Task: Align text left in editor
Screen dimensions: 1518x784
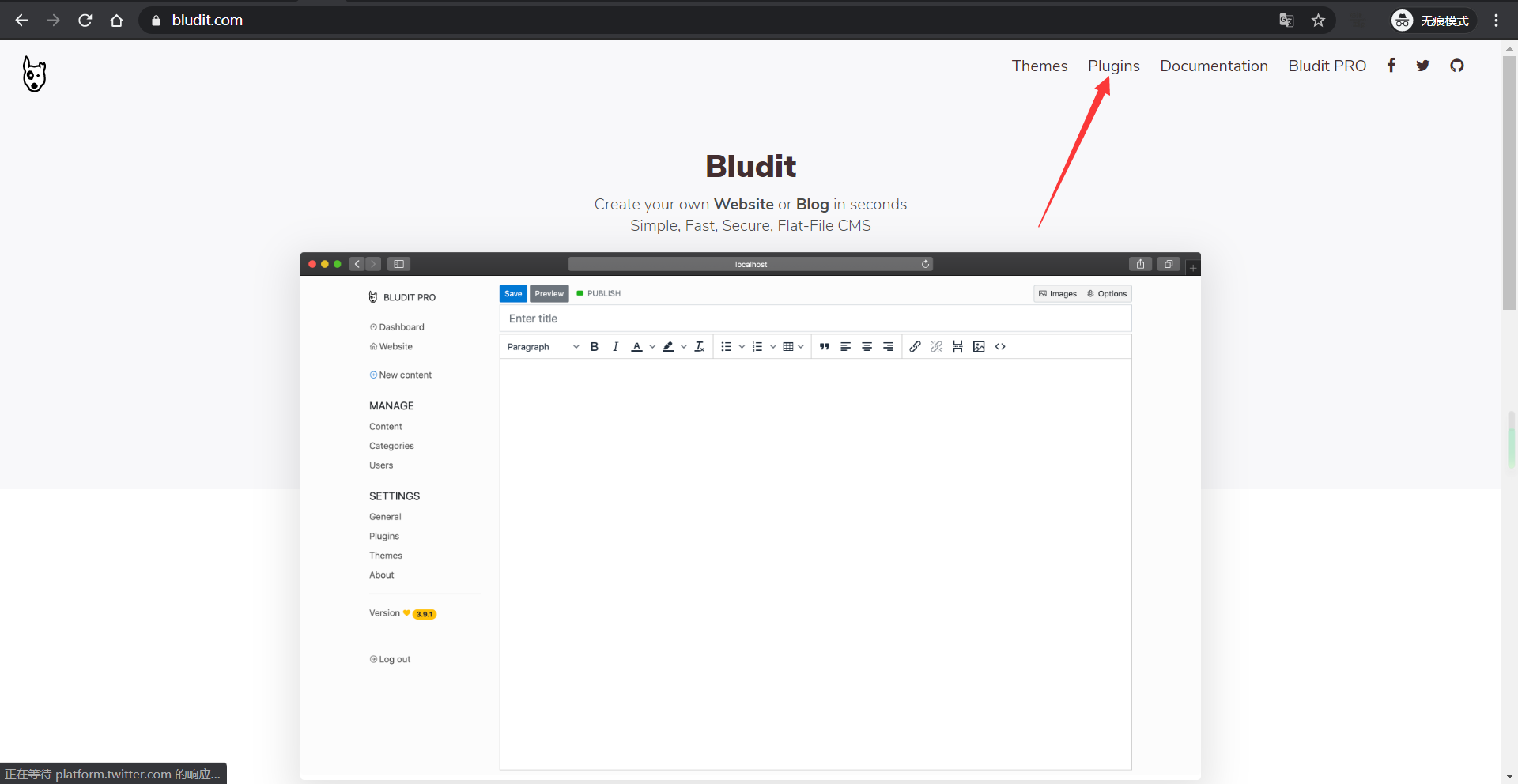Action: [x=845, y=347]
